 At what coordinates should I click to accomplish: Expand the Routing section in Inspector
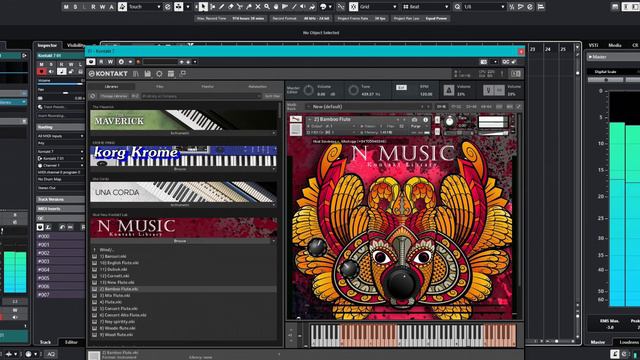click(60, 127)
